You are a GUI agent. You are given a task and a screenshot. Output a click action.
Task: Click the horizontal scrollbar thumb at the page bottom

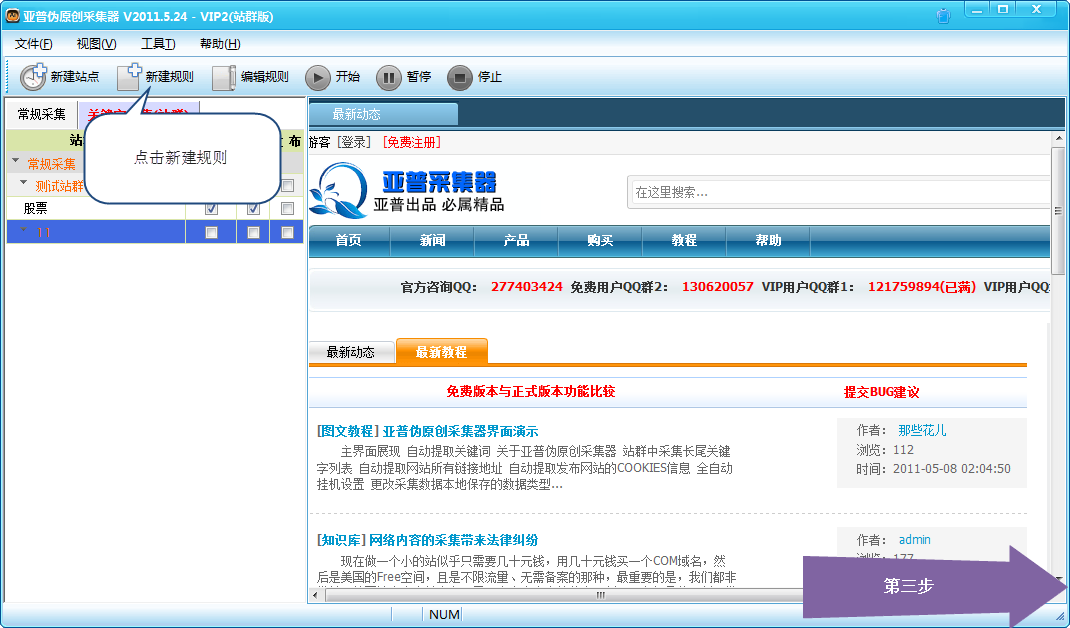tap(601, 595)
